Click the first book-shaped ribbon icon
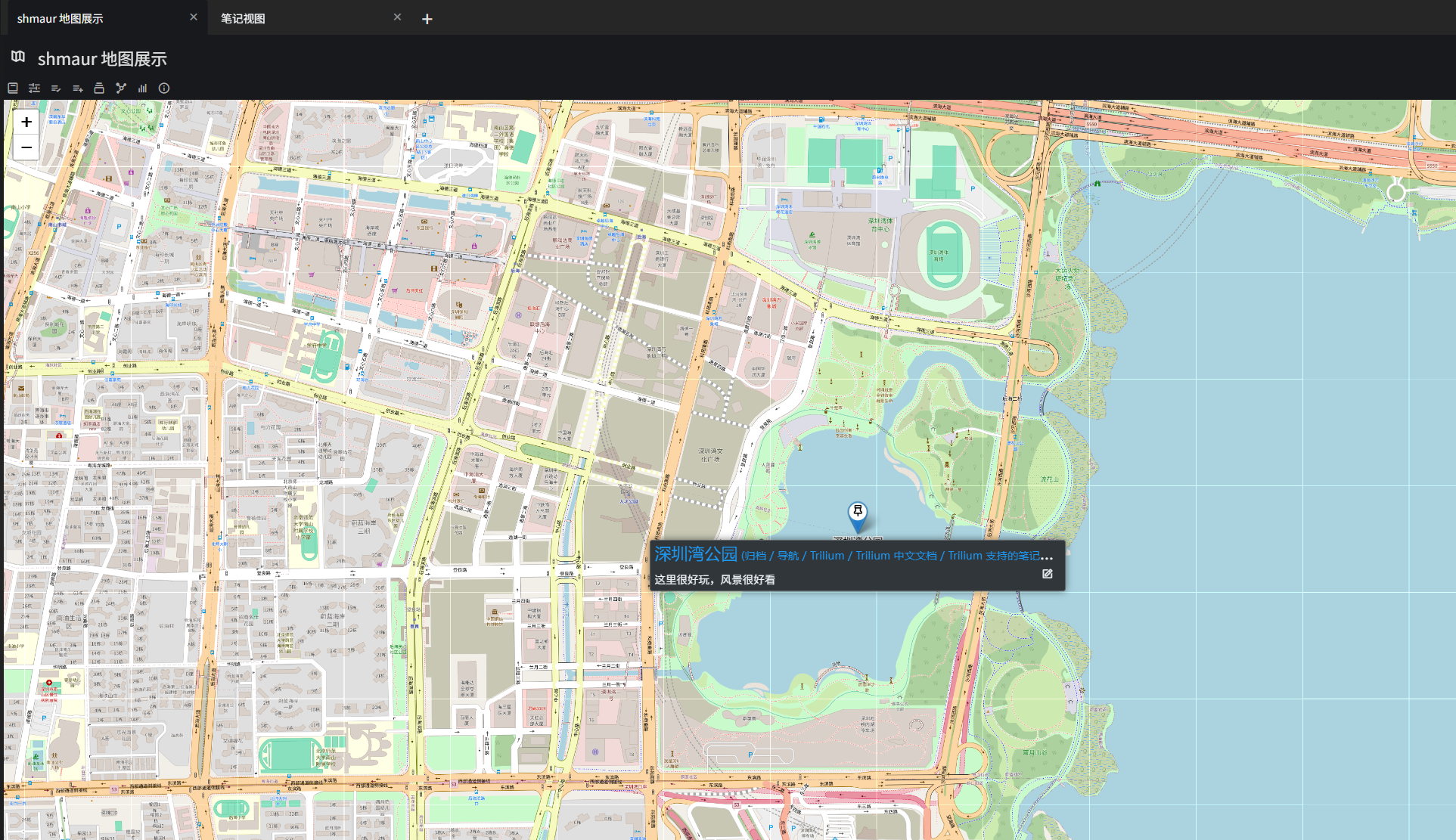Viewport: 1456px width, 840px height. (13, 88)
